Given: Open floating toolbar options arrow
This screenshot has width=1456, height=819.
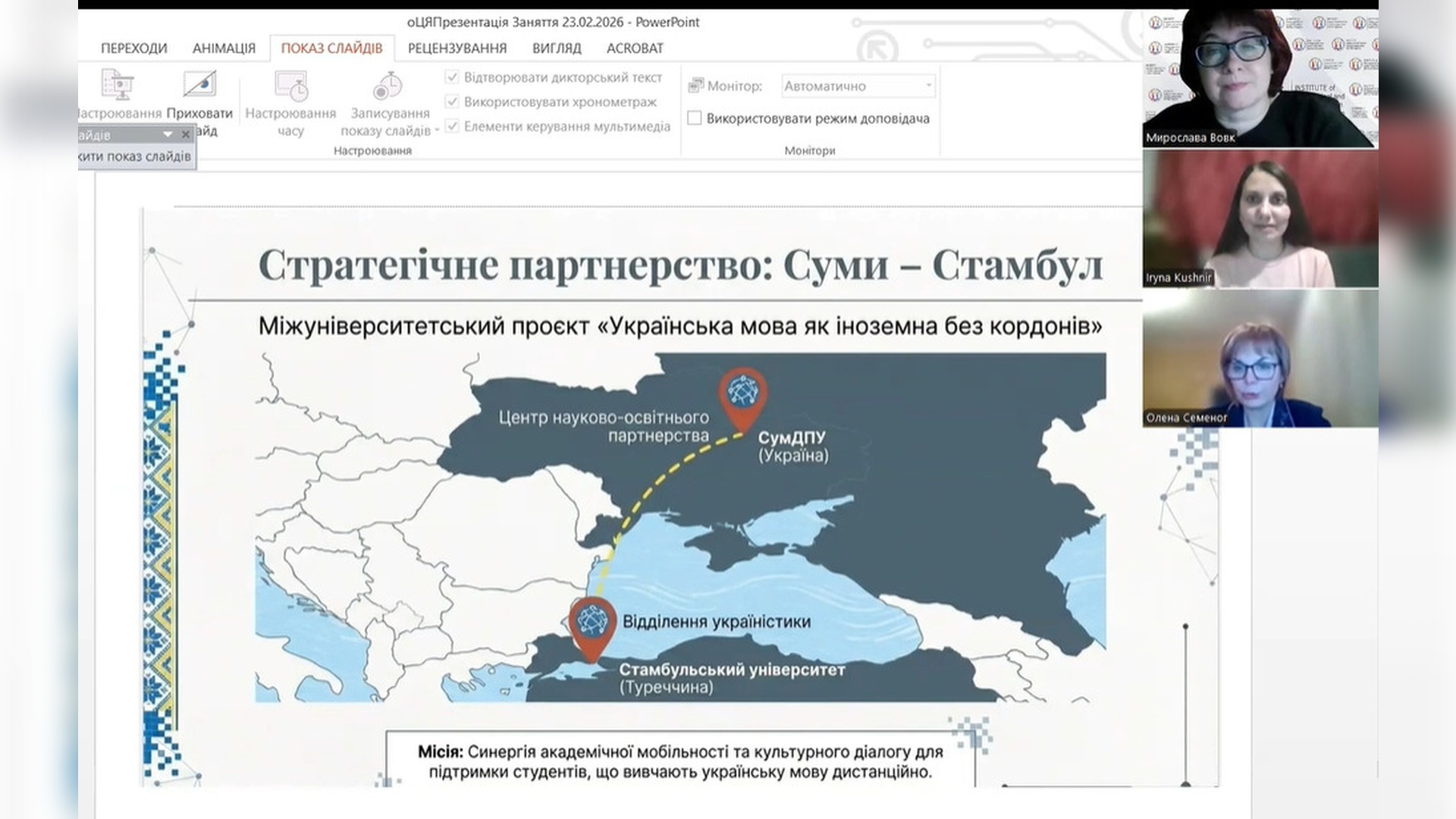Looking at the screenshot, I should (168, 135).
